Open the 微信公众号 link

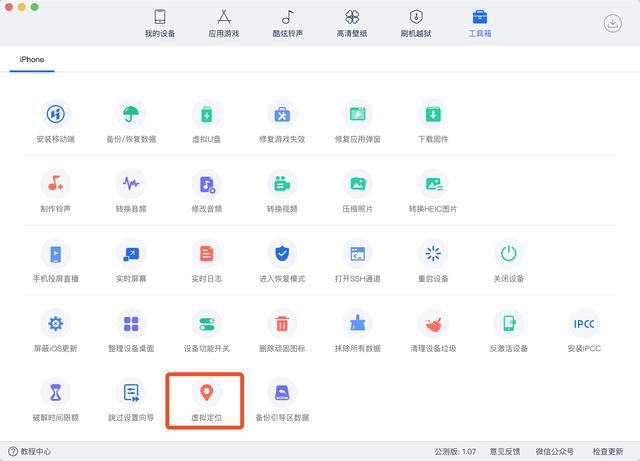(x=554, y=451)
